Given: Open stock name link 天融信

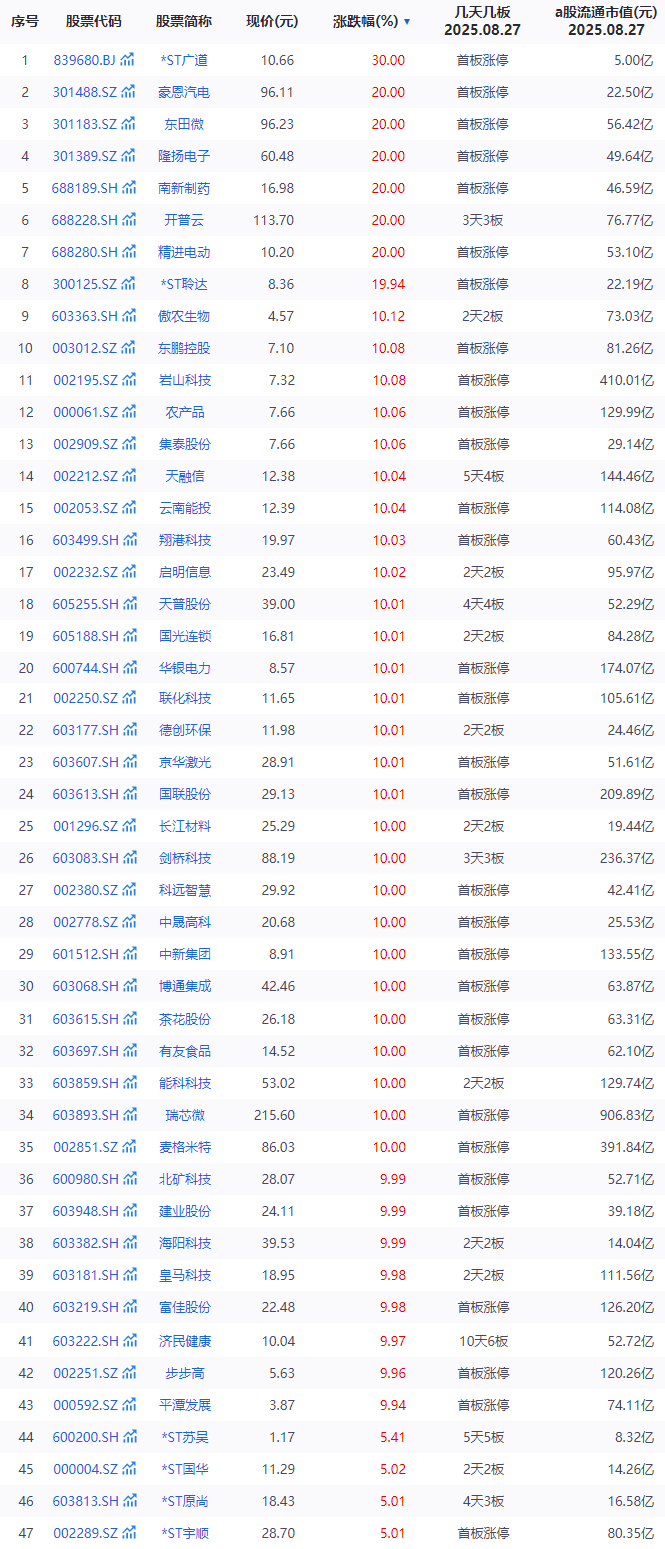Looking at the screenshot, I should (184, 476).
